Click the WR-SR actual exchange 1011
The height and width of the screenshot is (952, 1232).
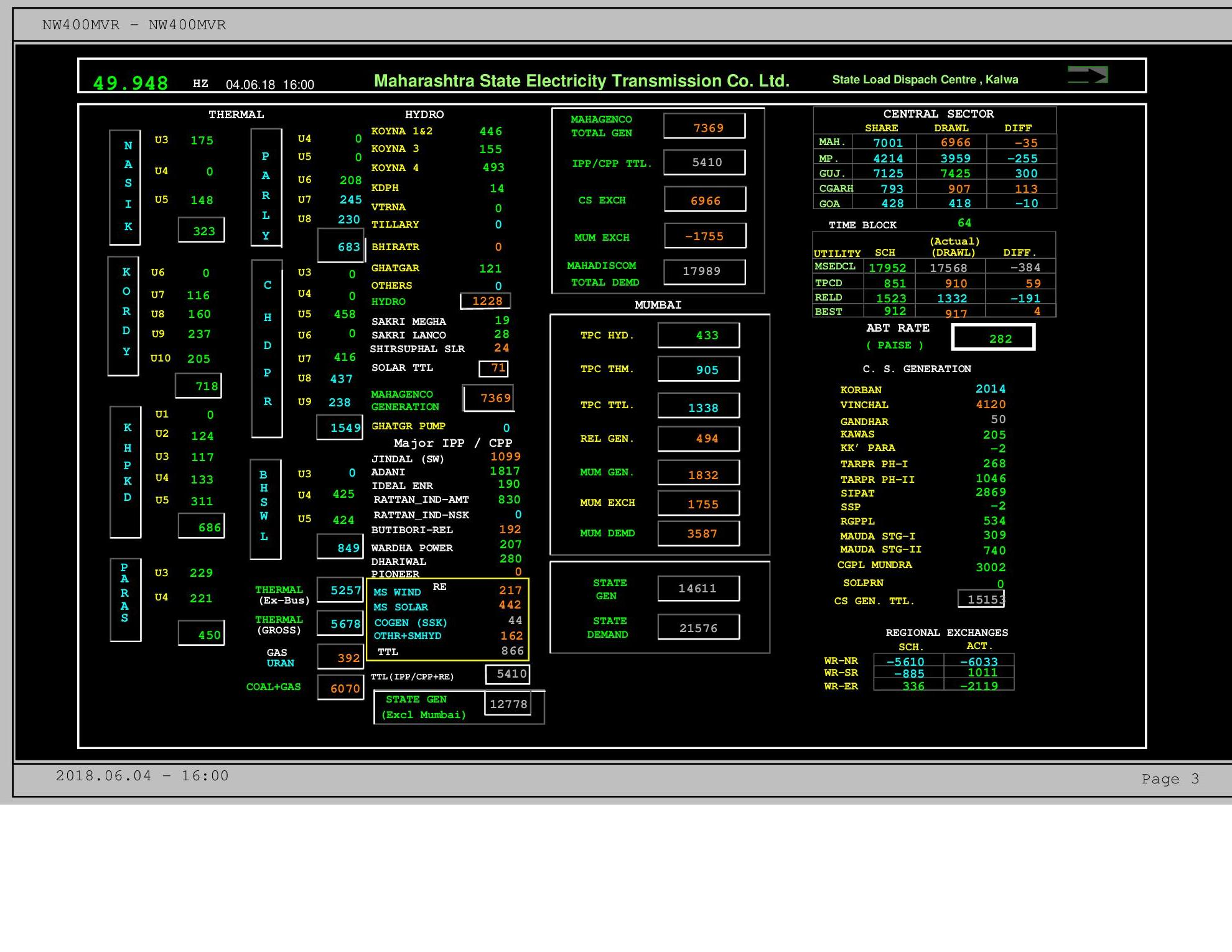982,673
